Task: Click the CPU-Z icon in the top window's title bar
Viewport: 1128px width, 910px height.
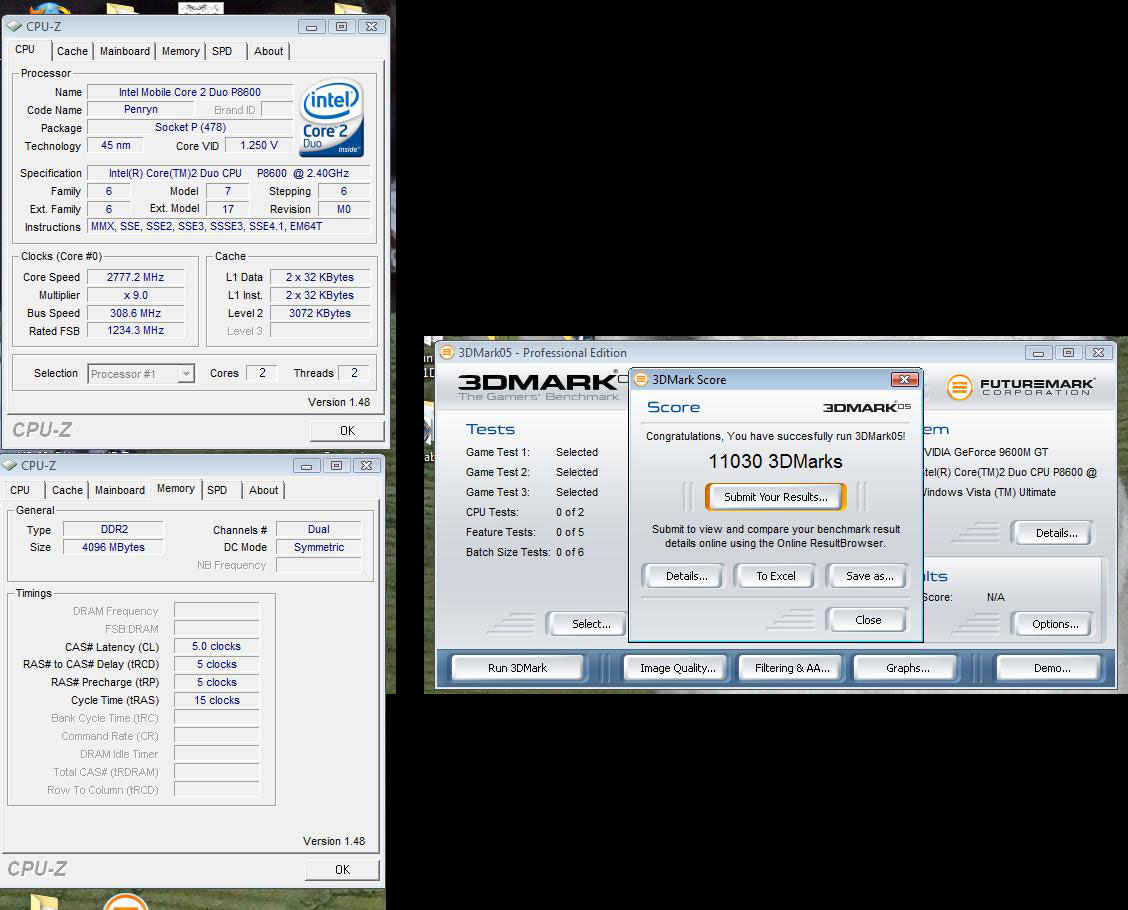Action: (x=14, y=27)
